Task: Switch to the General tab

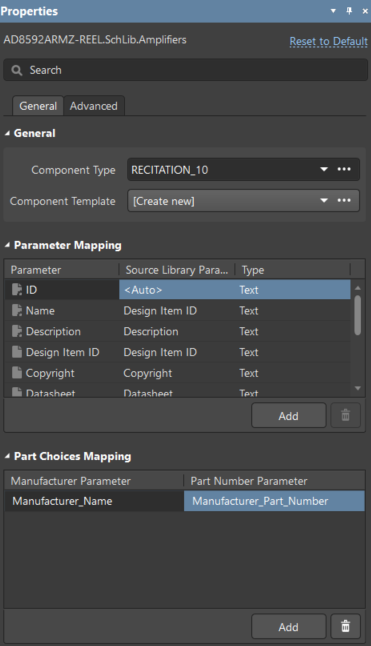Action: (38, 106)
